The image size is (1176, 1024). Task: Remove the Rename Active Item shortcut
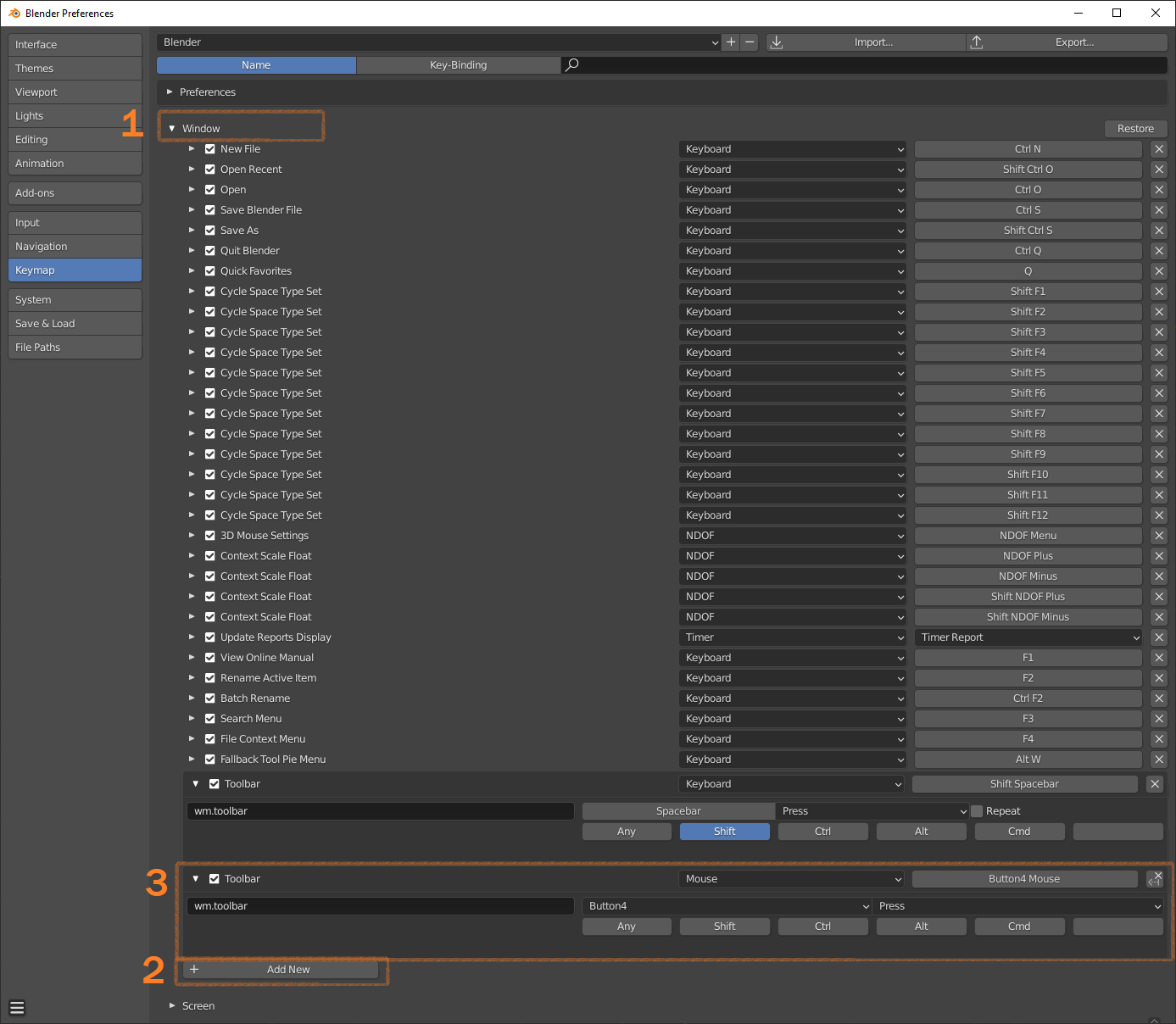(1159, 678)
